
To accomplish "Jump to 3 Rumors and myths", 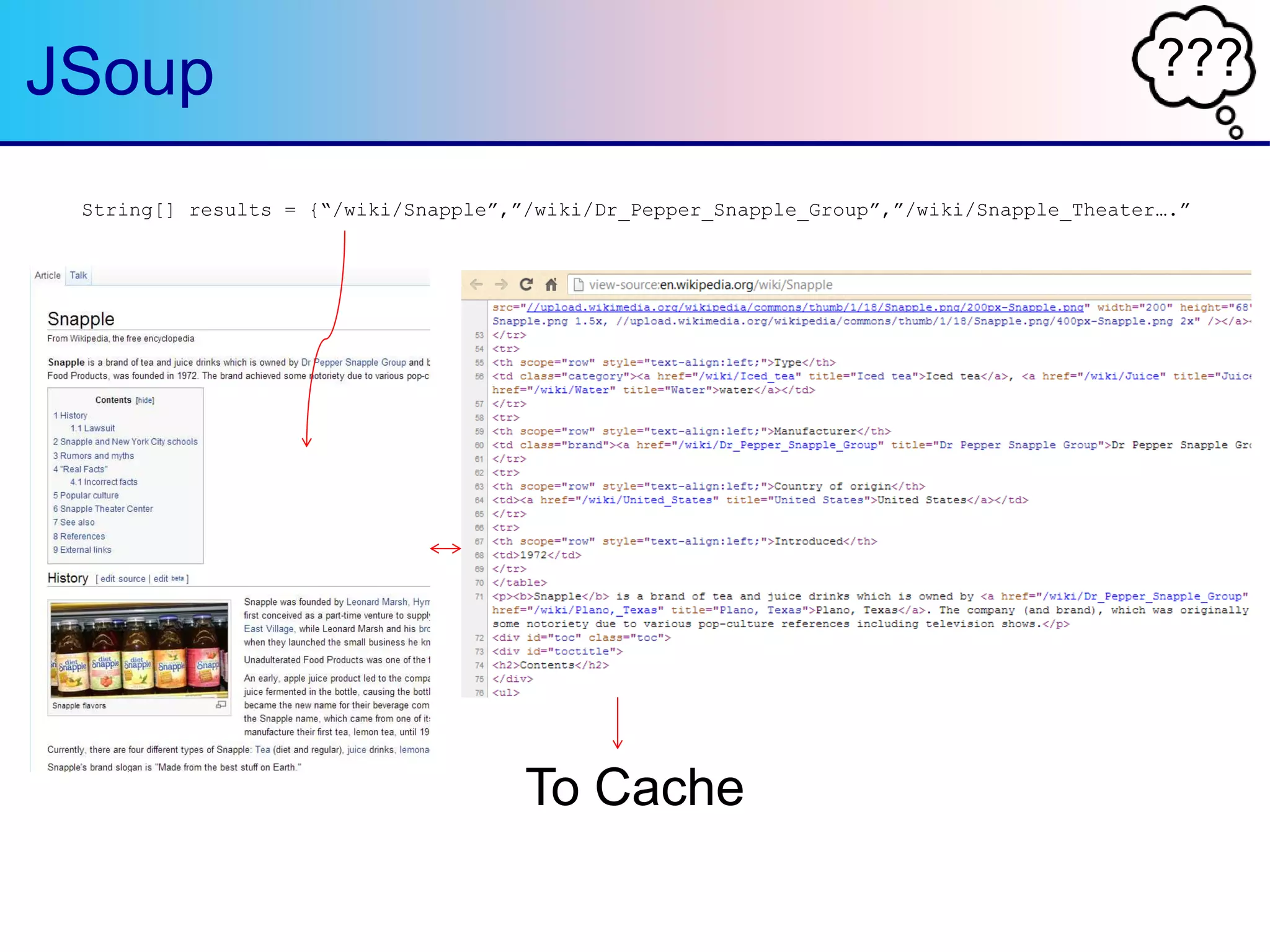I will [94, 456].
